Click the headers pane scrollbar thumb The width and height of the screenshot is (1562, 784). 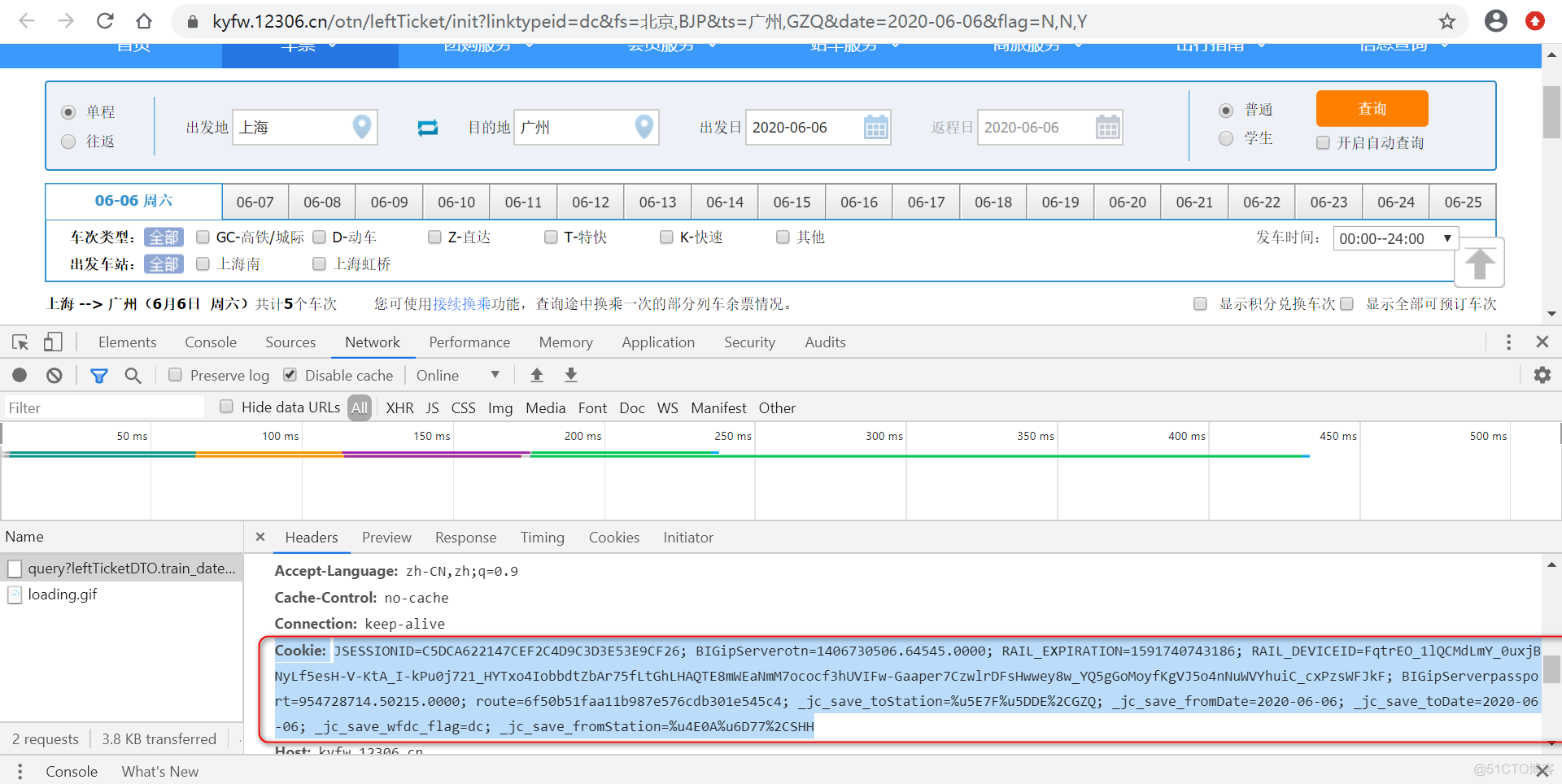[x=1551, y=669]
